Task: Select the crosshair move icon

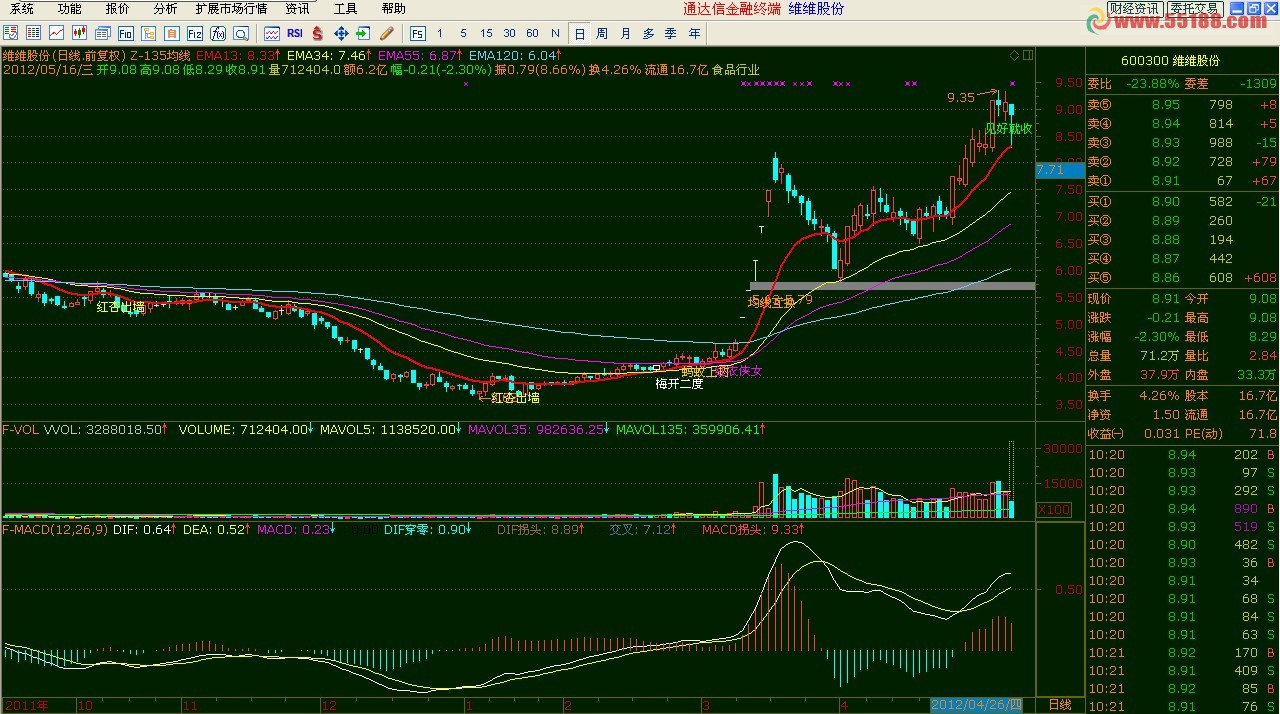Action: (340, 33)
